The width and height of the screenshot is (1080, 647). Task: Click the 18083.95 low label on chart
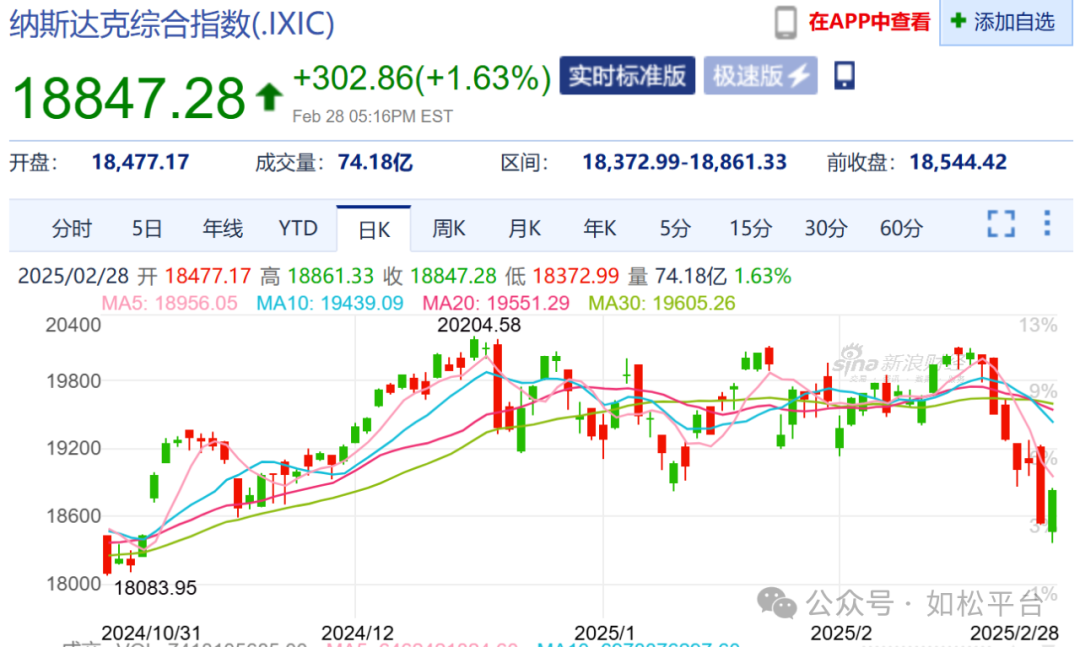click(155, 588)
